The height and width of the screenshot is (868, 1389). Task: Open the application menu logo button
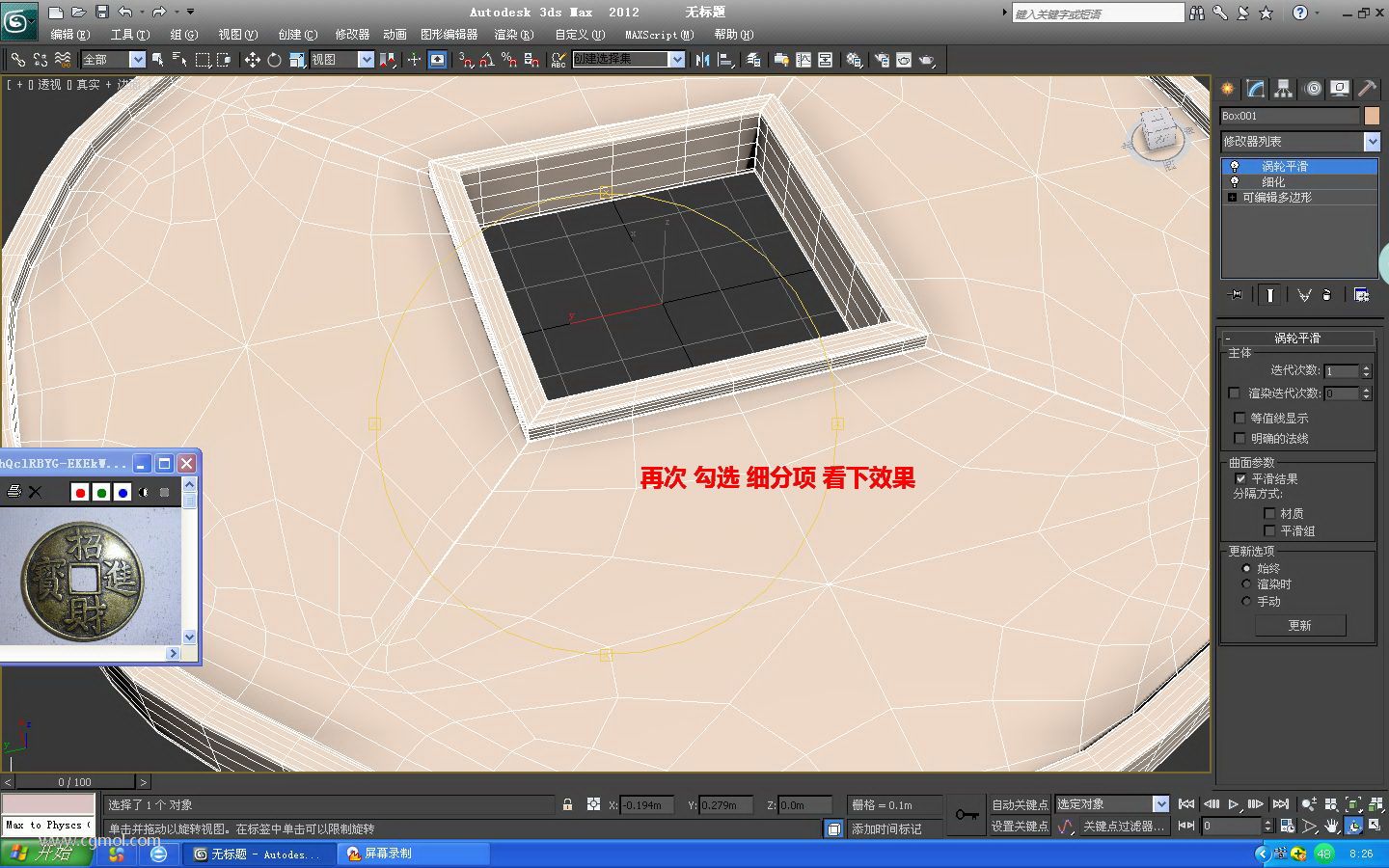pos(19,19)
